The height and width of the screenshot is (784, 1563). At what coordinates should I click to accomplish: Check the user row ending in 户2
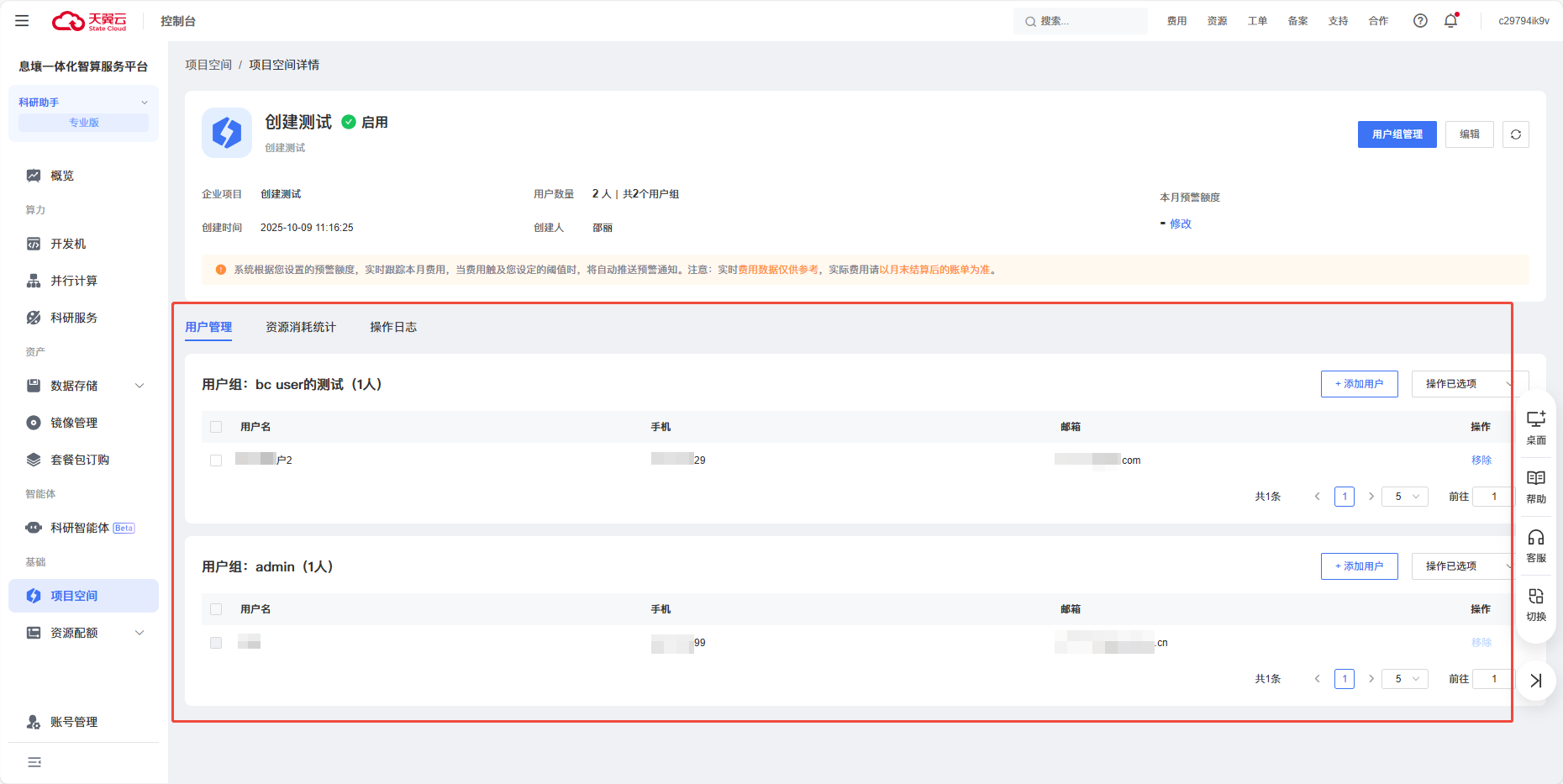tap(216, 460)
